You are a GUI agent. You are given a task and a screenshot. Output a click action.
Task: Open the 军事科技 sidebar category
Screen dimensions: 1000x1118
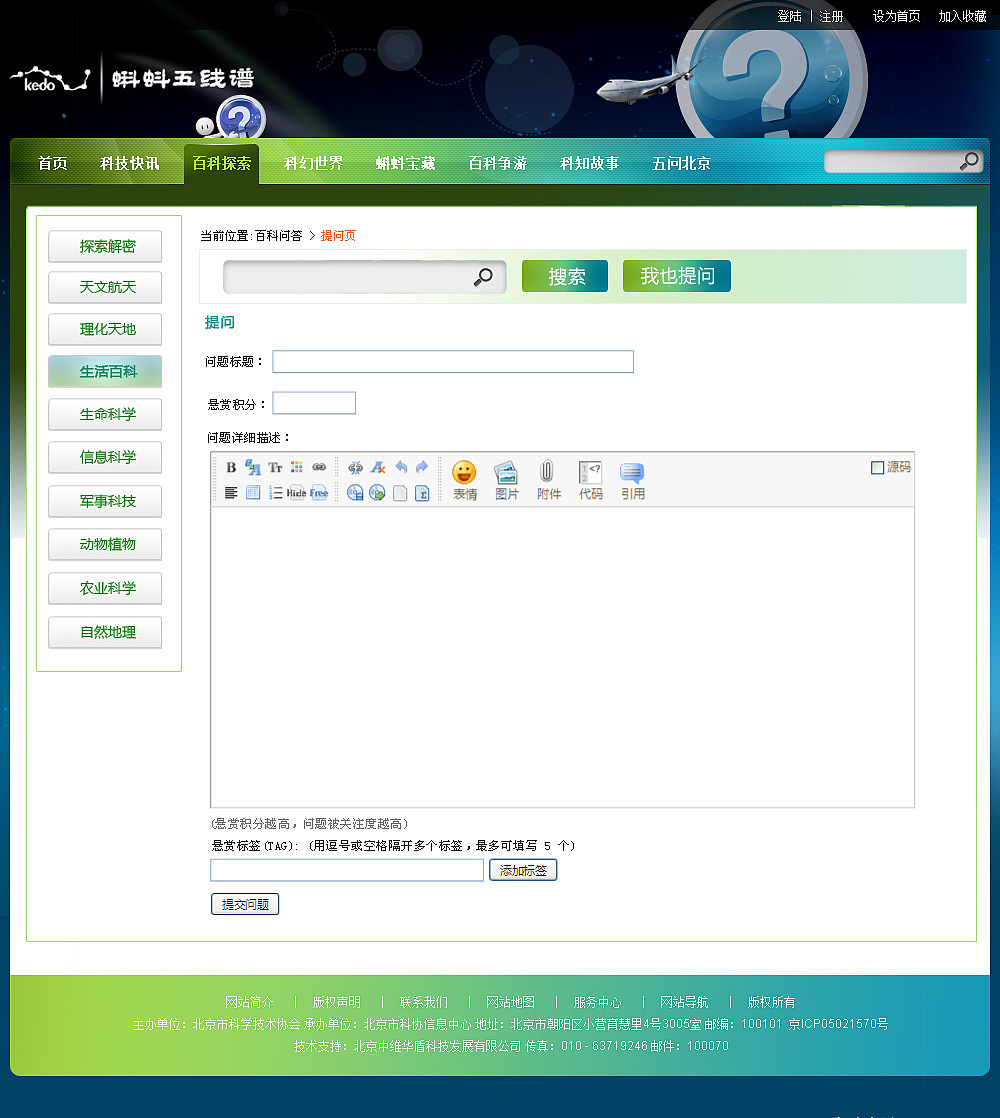pos(105,501)
